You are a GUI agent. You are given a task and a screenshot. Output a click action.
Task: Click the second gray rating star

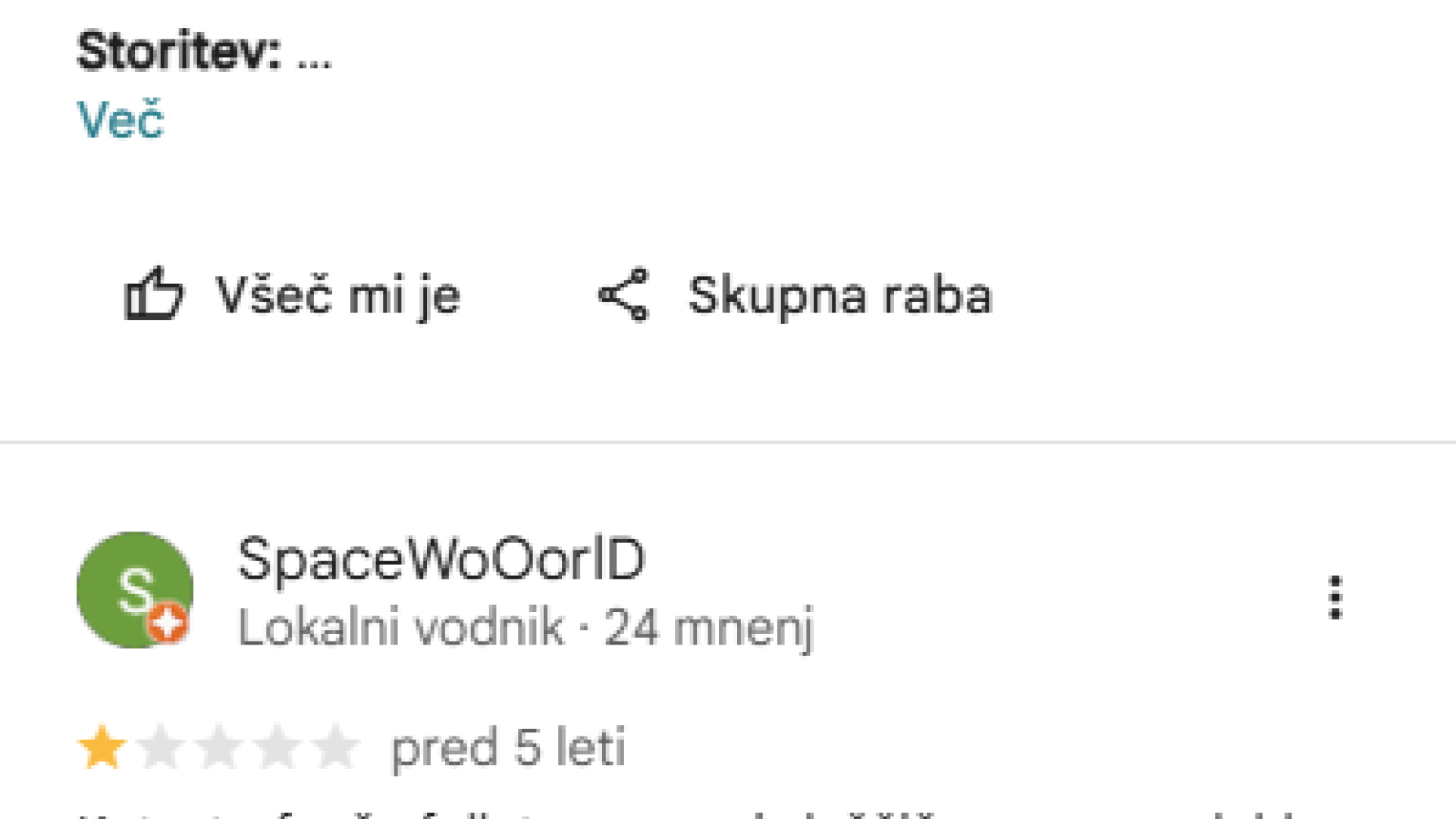(x=160, y=747)
